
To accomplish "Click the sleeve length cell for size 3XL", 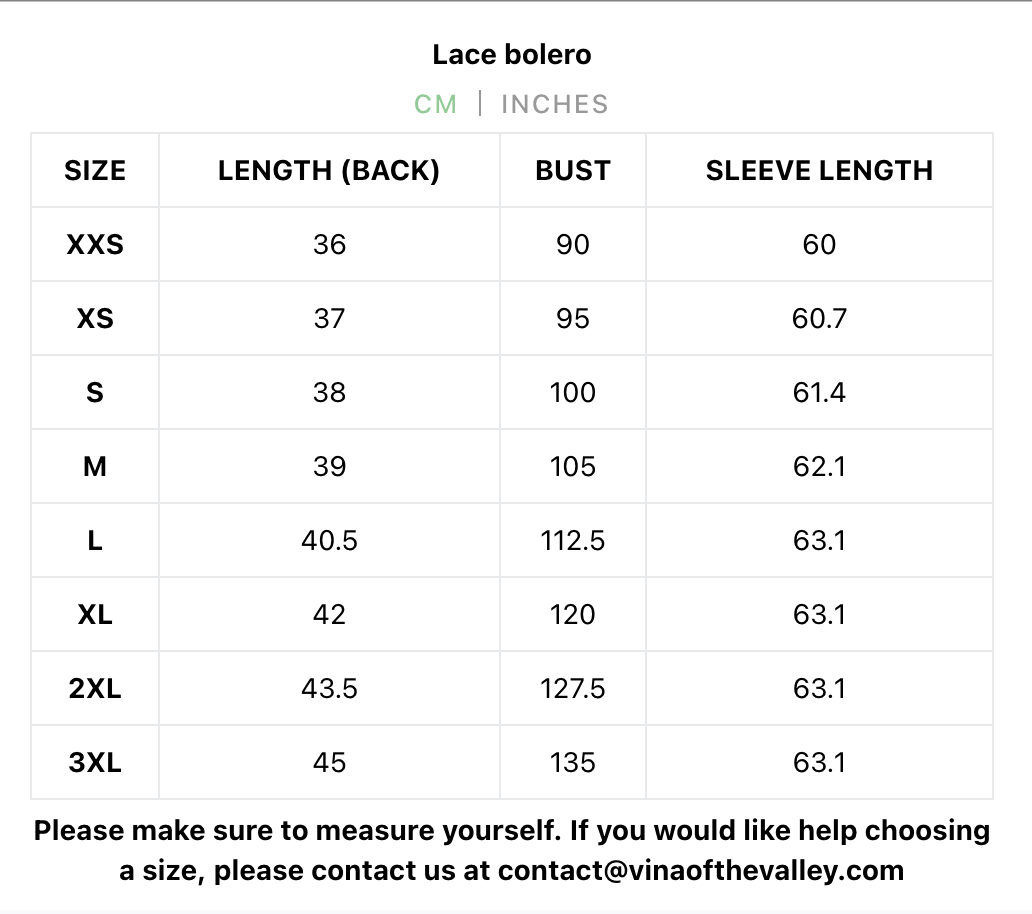I will pyautogui.click(x=819, y=763).
